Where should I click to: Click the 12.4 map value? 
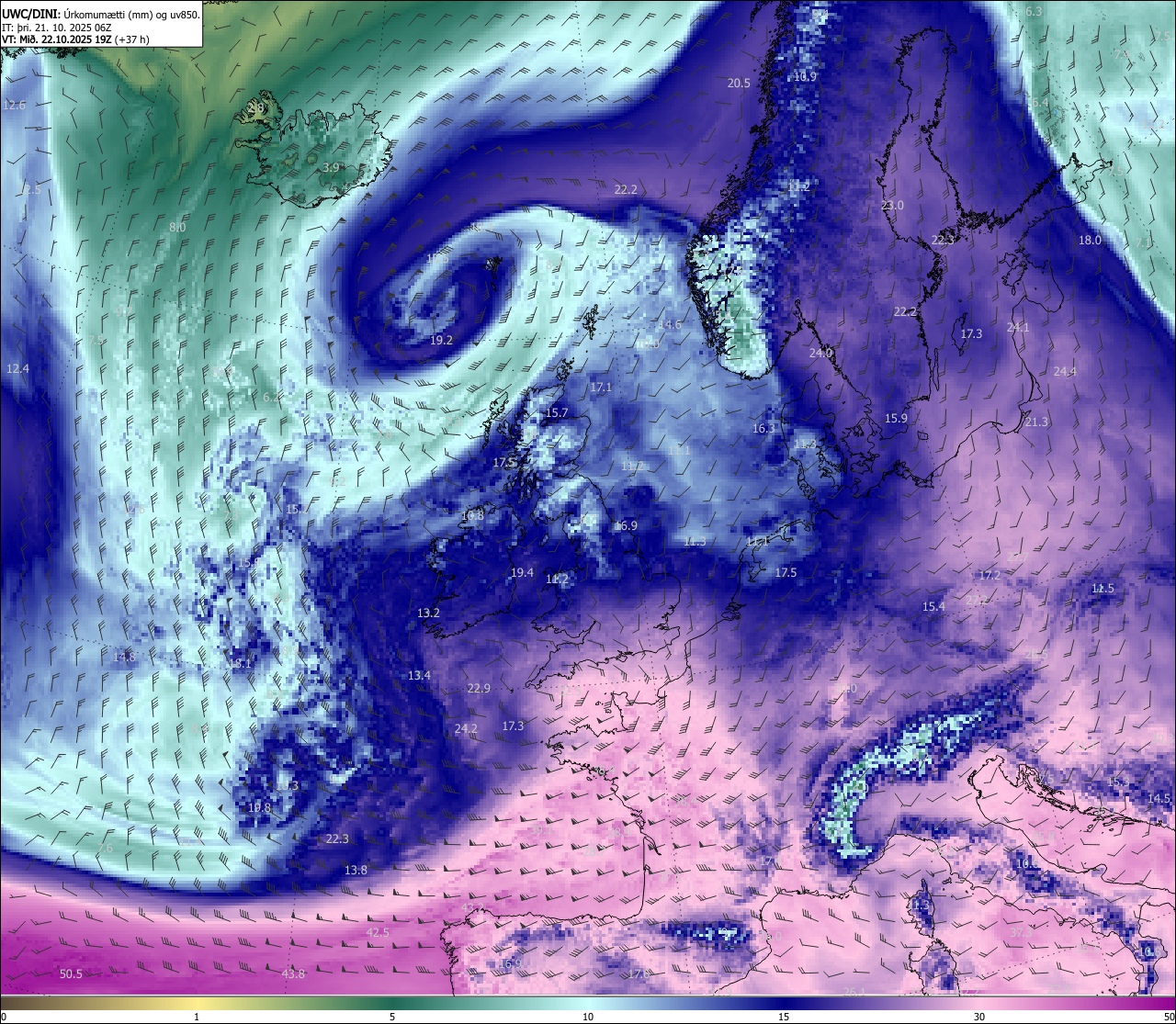(x=17, y=369)
